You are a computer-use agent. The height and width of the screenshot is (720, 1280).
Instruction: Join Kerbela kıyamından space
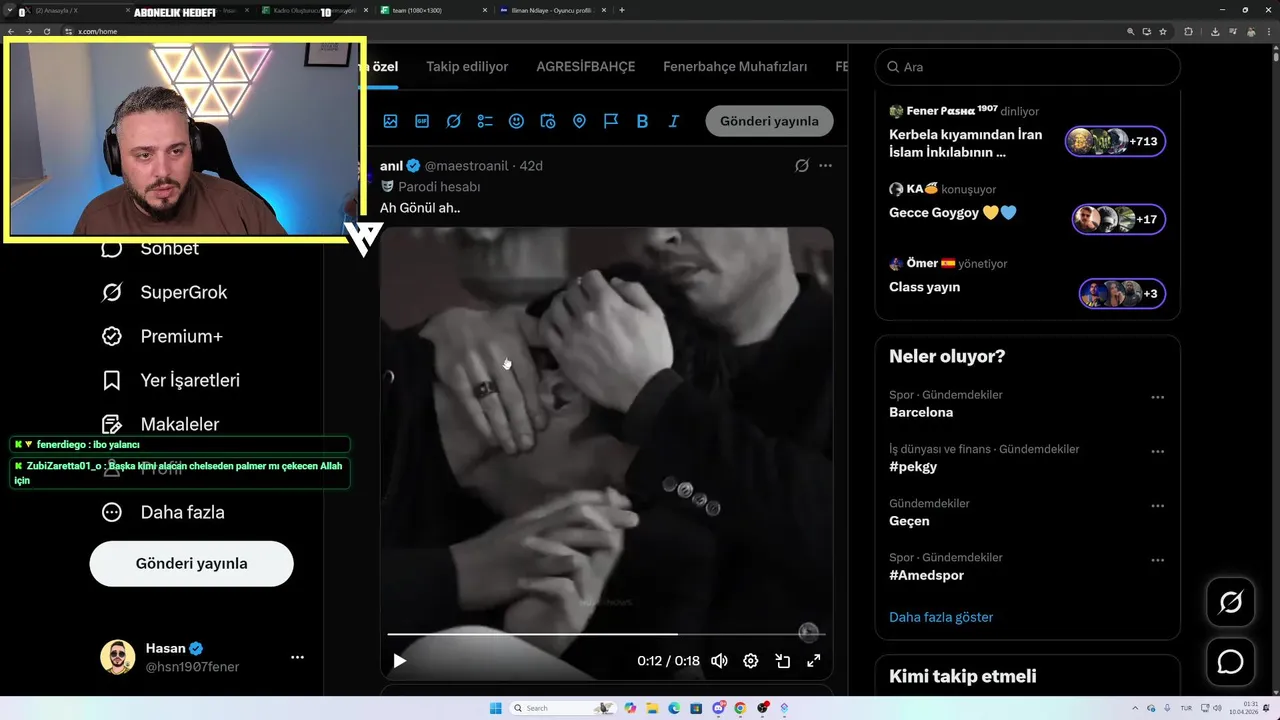coord(965,143)
